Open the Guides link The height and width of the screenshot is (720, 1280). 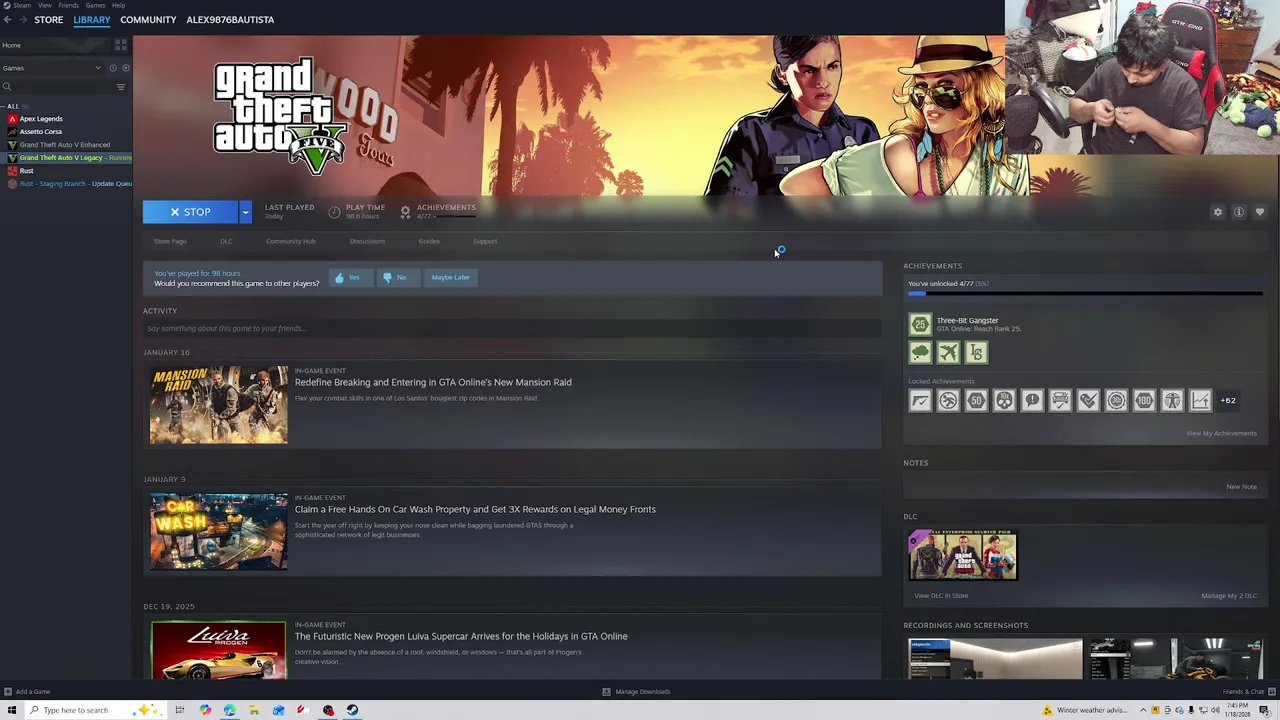(429, 241)
